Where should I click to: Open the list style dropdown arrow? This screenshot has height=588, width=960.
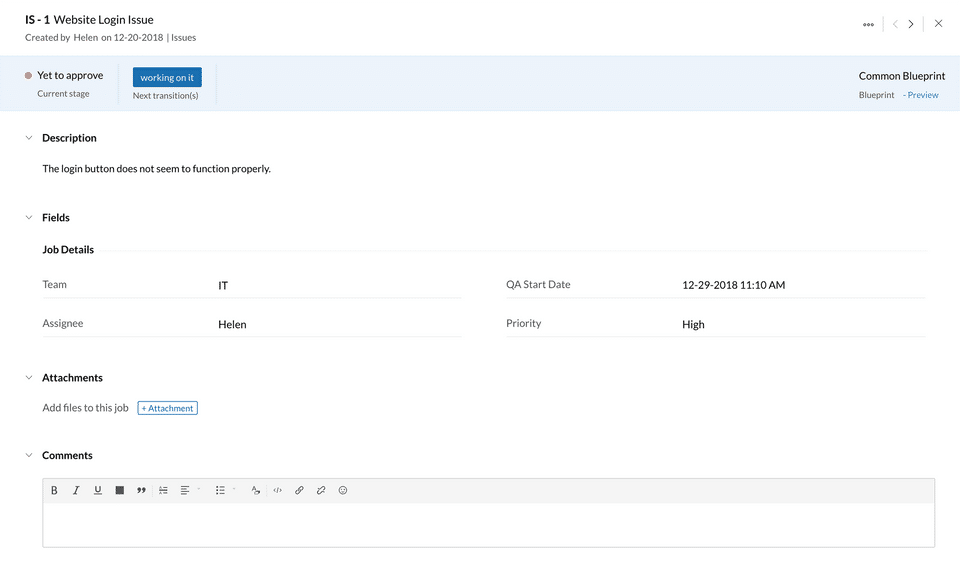coord(234,489)
